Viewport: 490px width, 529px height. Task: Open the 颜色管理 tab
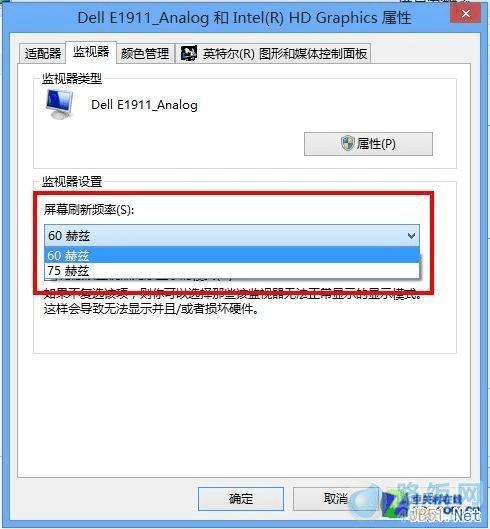pyautogui.click(x=145, y=53)
